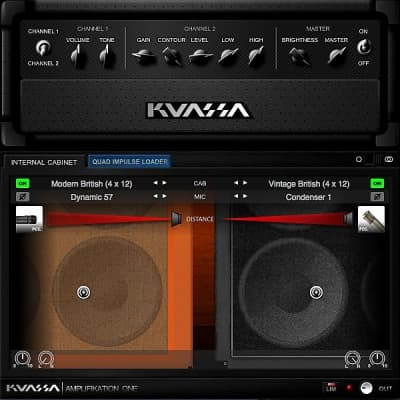Viewport: 400px width, 400px height.
Task: Click the Channel 2 Gain knob
Action: point(143,55)
